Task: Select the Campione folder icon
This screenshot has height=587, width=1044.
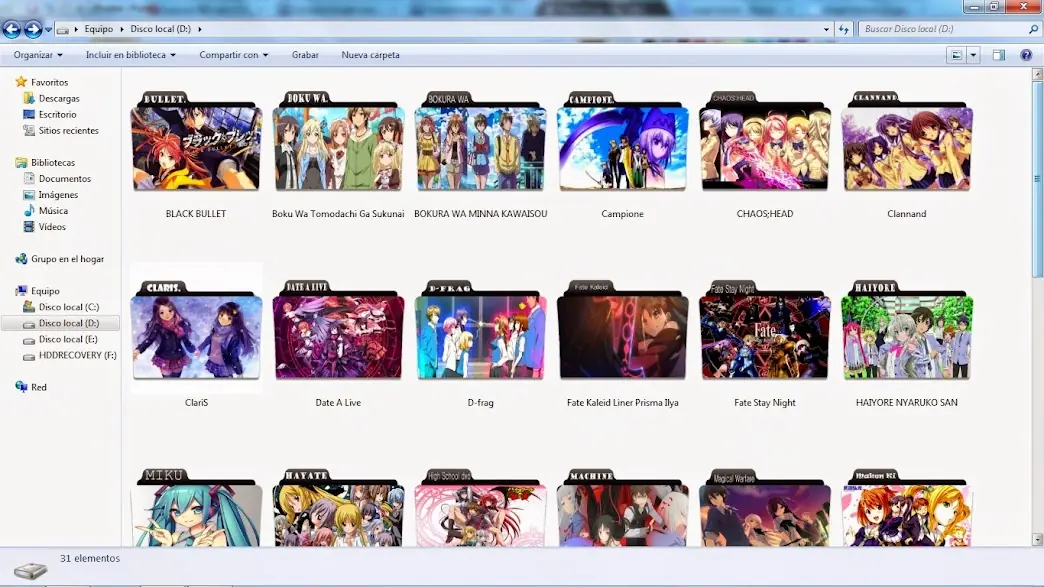Action: (623, 141)
